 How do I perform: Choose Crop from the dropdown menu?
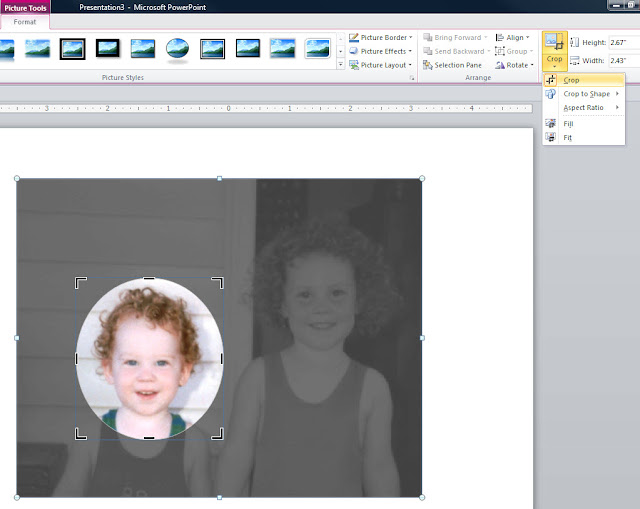(x=571, y=80)
